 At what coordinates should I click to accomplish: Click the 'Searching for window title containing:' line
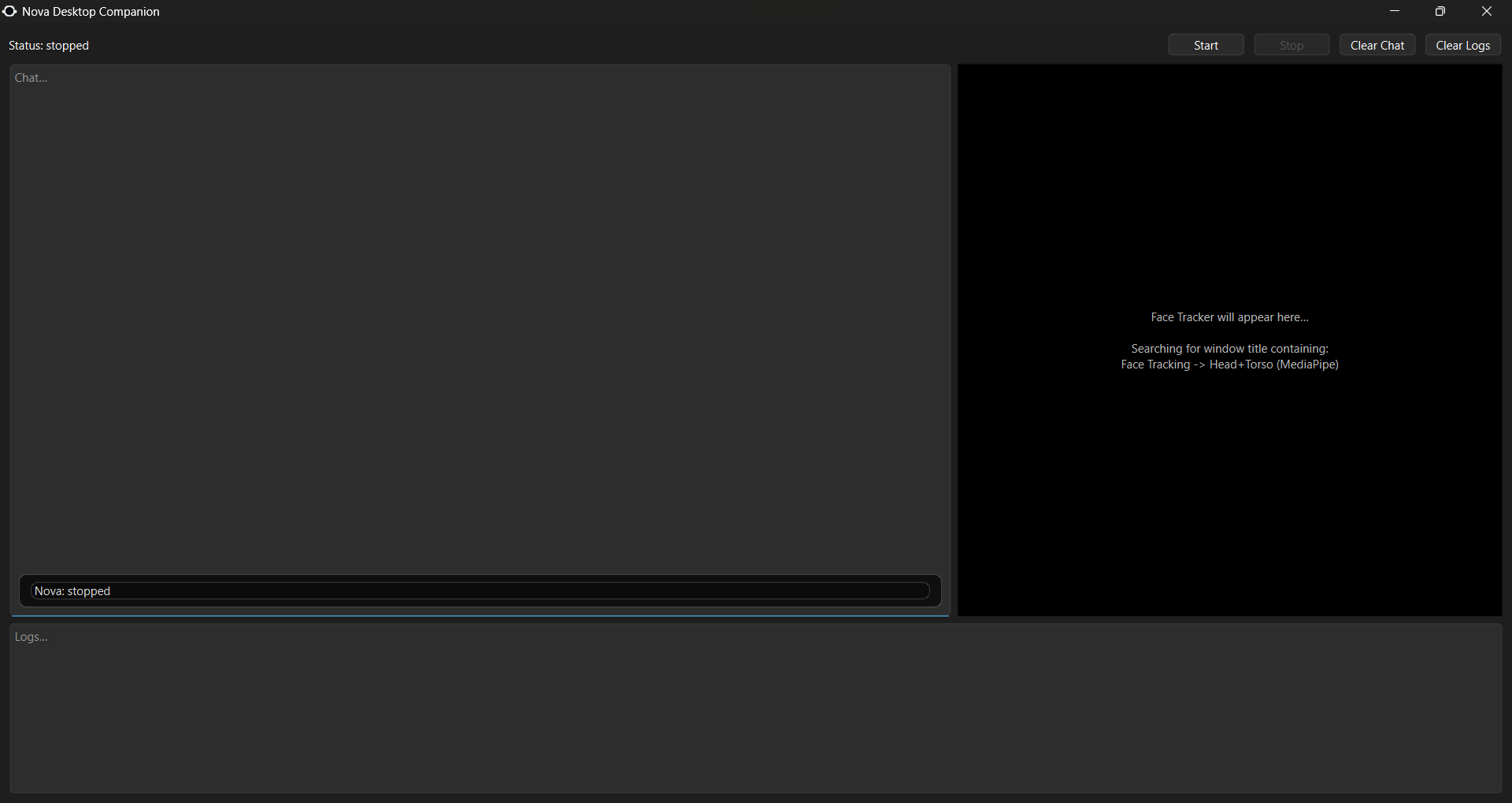(1229, 349)
